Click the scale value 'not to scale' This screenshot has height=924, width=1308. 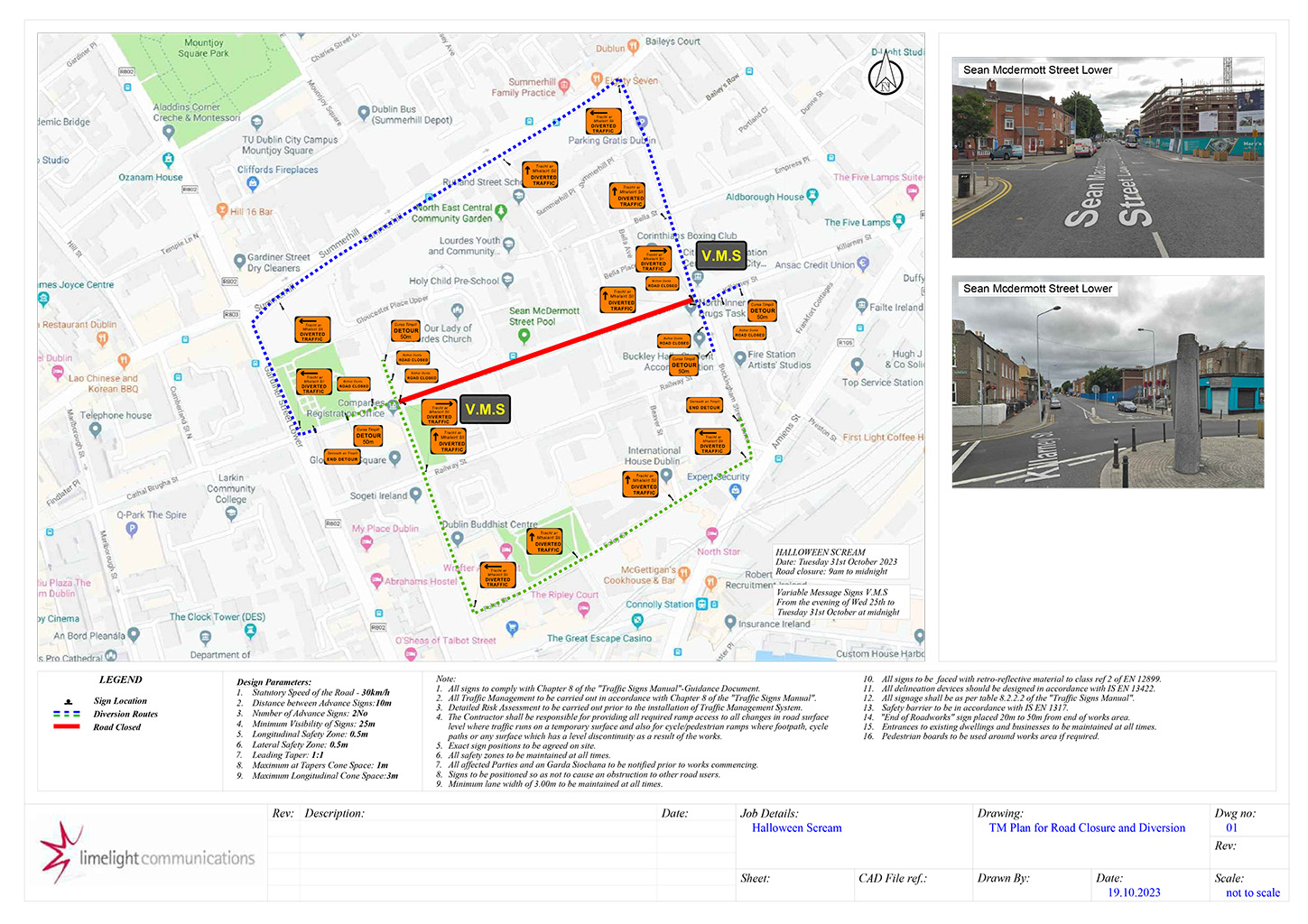[x=1253, y=893]
